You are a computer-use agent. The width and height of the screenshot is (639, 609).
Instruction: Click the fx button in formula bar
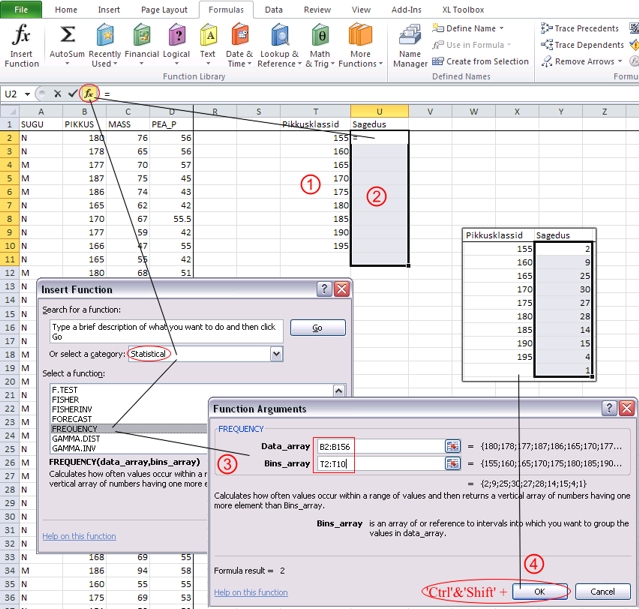pyautogui.click(x=90, y=93)
